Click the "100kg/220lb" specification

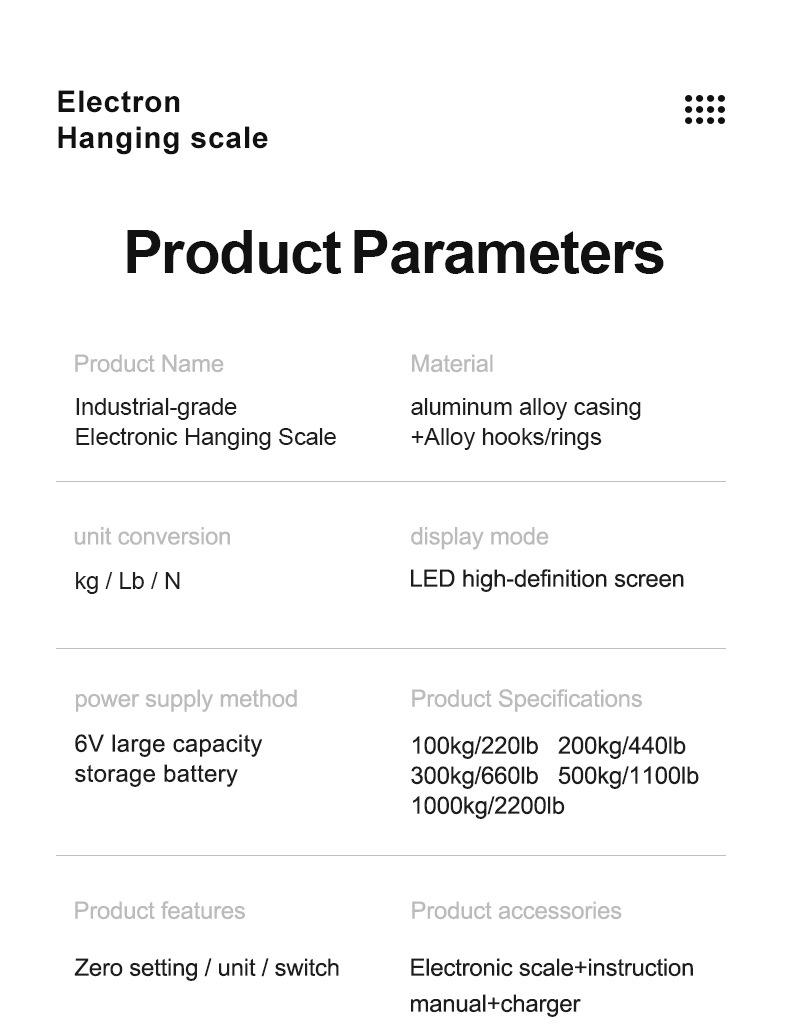click(x=475, y=746)
